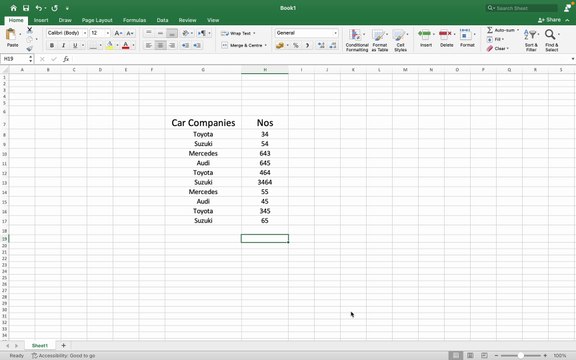Viewport: 576px width, 360px height.
Task: Align cell text to the right
Action: click(172, 45)
